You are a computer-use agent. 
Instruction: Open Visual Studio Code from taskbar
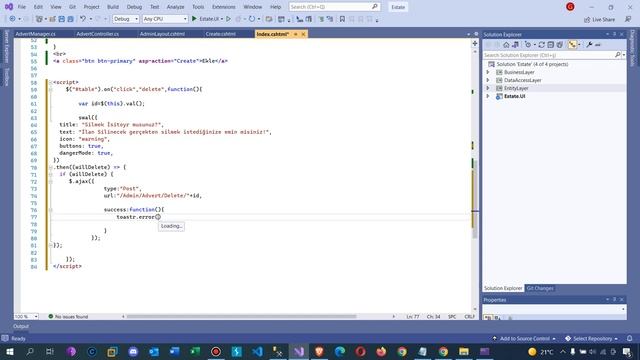pyautogui.click(x=257, y=351)
